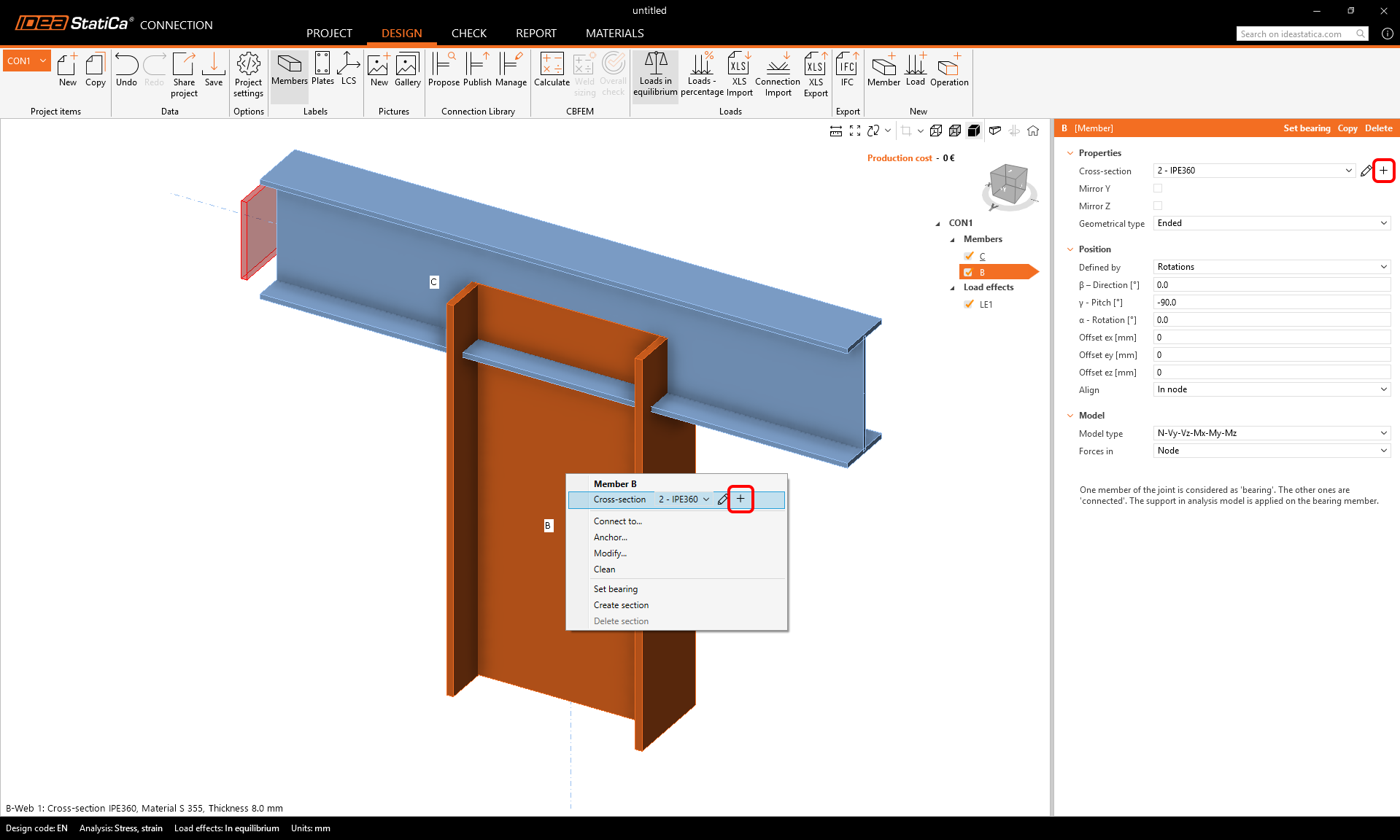Open the Model type dropdown
The height and width of the screenshot is (840, 1400).
tap(1272, 433)
